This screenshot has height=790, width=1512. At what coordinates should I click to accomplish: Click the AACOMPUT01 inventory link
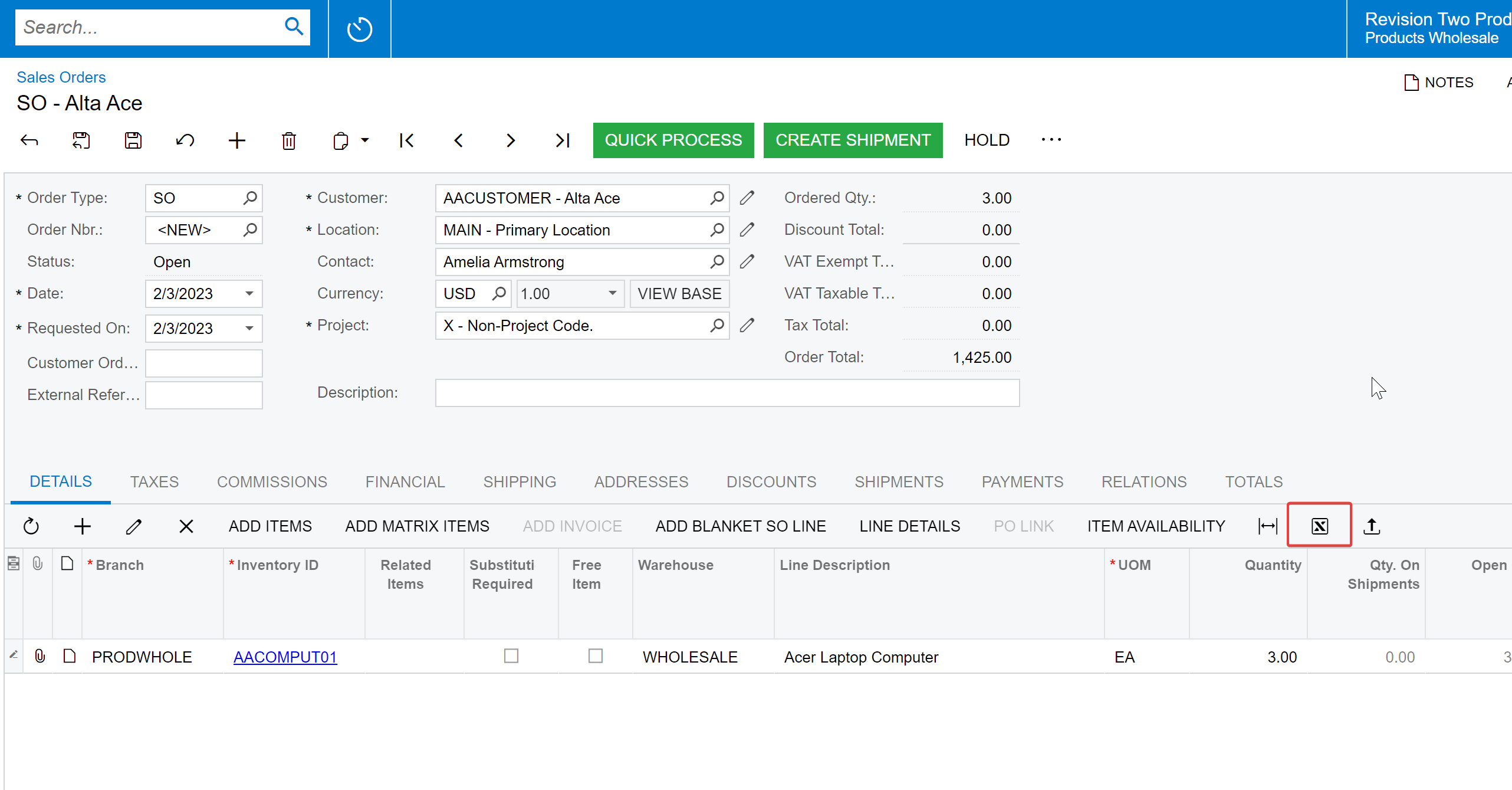tap(285, 657)
